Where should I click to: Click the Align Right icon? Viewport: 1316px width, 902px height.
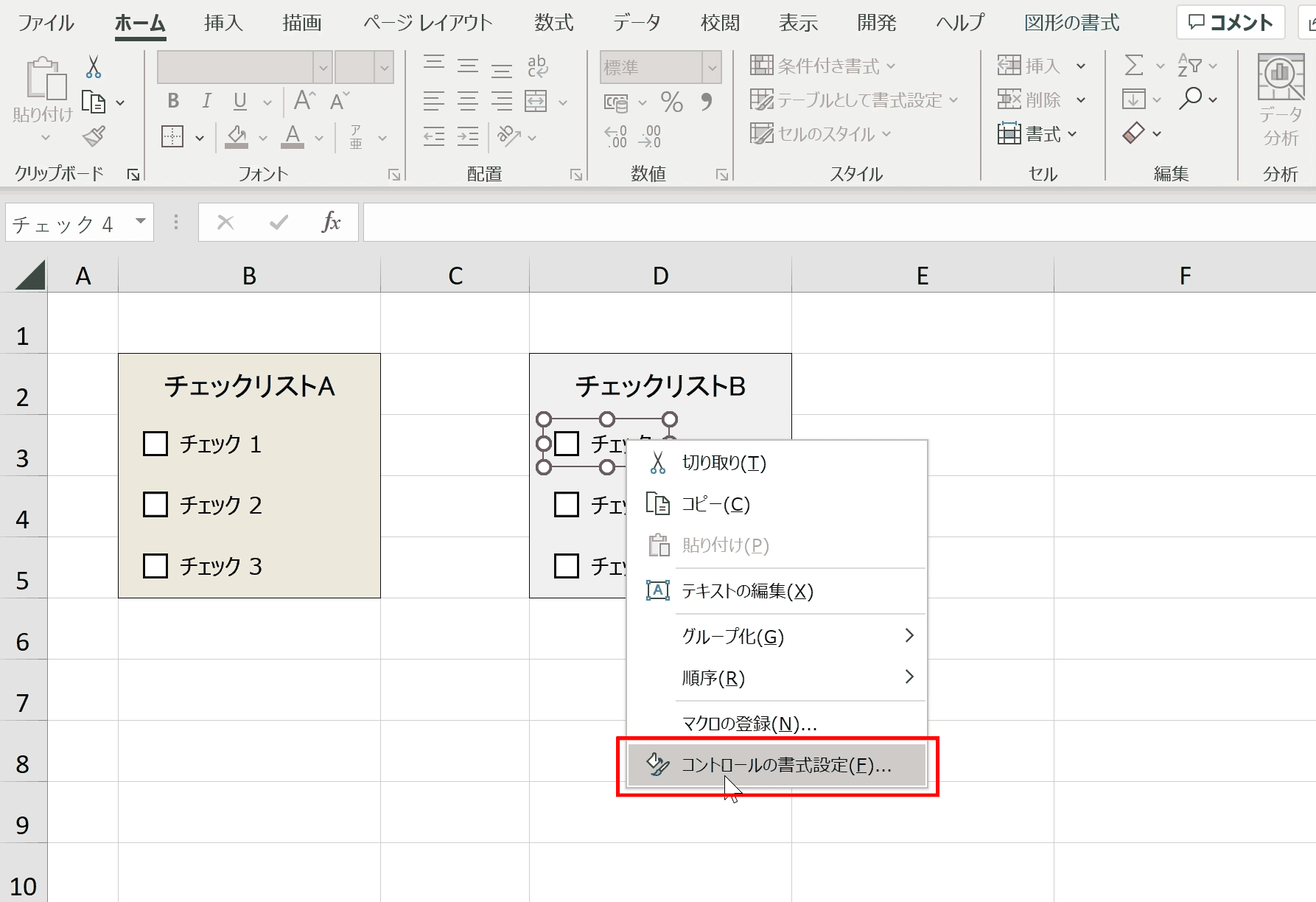502,101
